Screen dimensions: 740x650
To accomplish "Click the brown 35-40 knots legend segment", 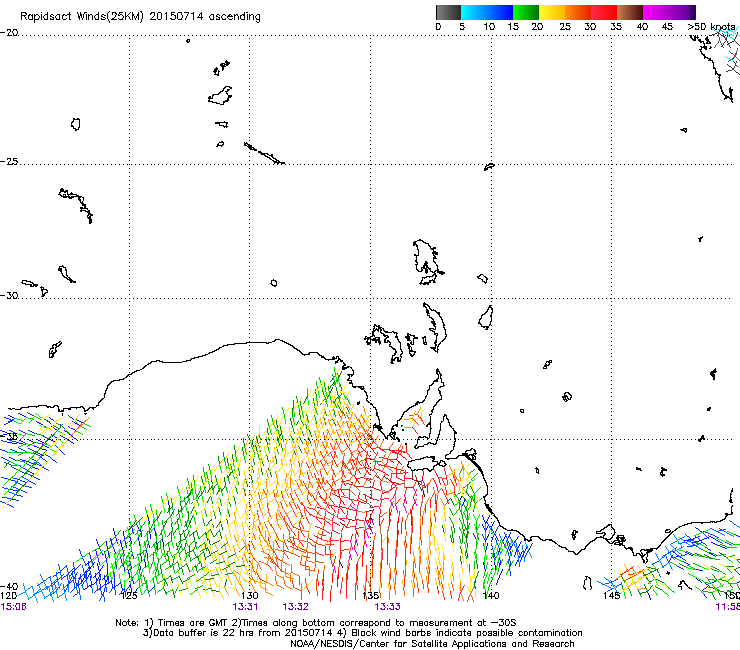I will (x=630, y=12).
